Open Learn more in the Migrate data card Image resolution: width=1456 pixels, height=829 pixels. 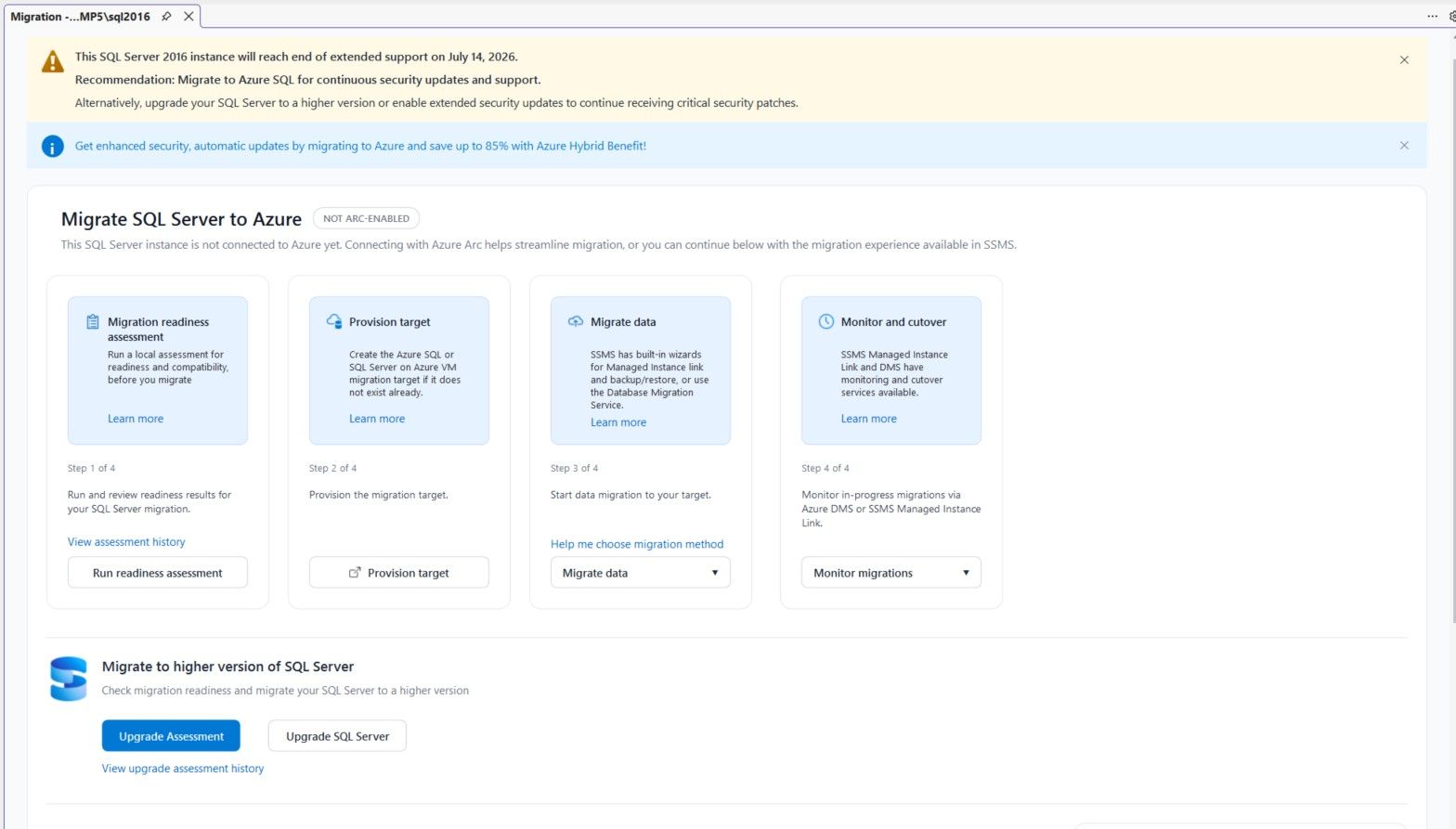[618, 422]
